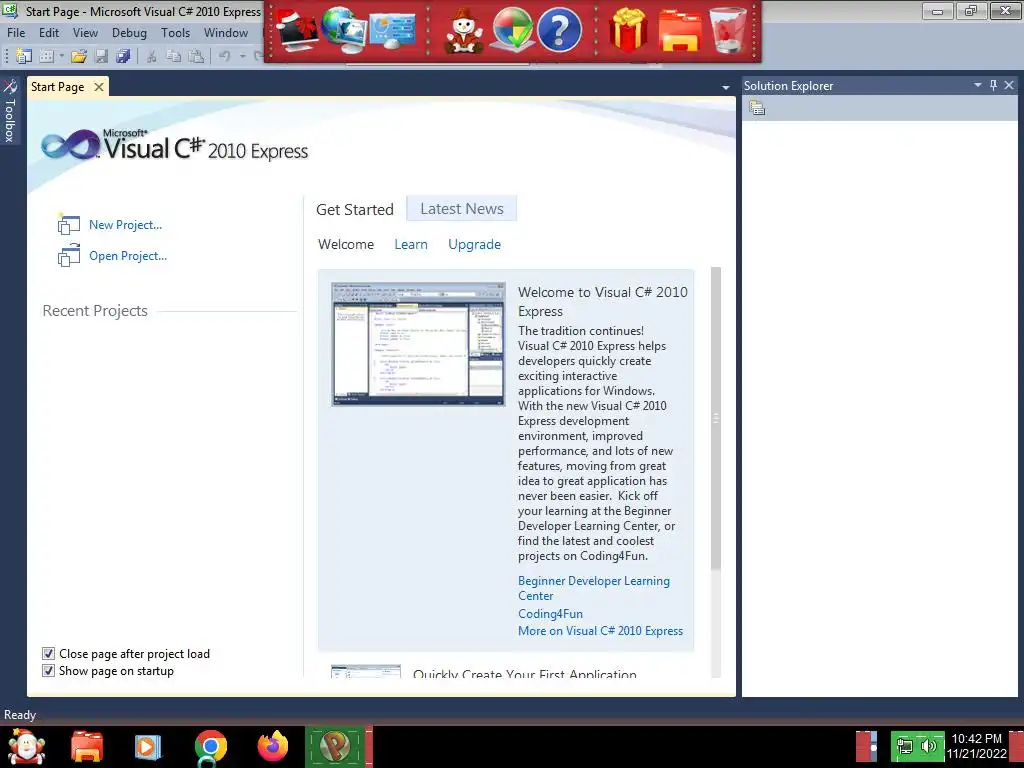Select the Welcome sub-tab
Image resolution: width=1024 pixels, height=768 pixels.
coord(346,244)
